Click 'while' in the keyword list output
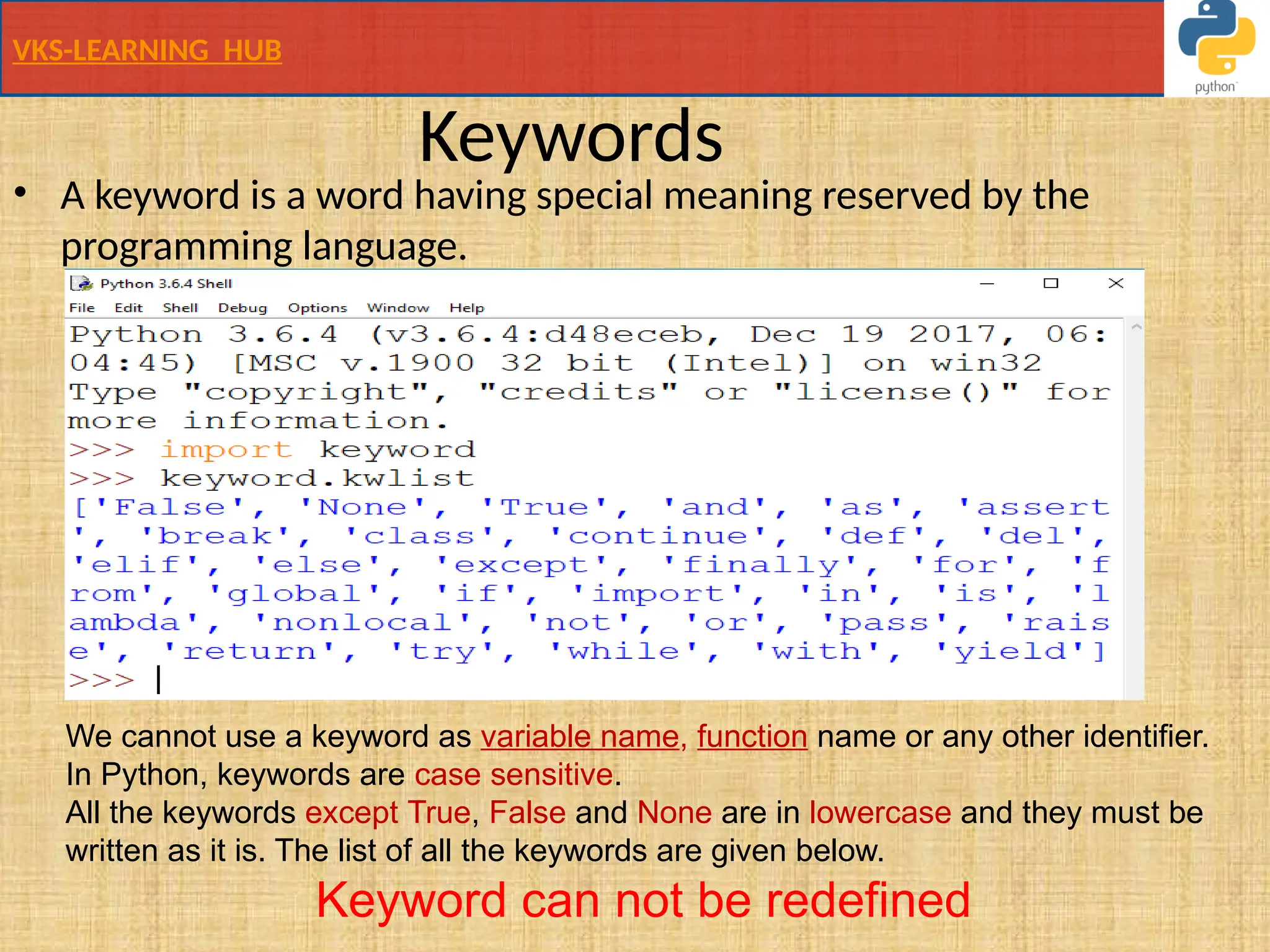1270x952 pixels. click(x=624, y=651)
